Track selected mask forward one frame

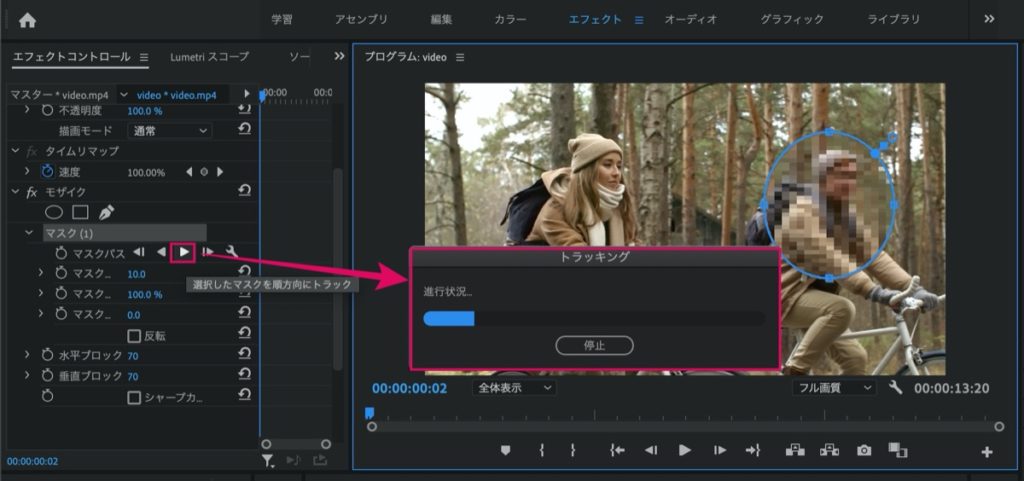208,252
